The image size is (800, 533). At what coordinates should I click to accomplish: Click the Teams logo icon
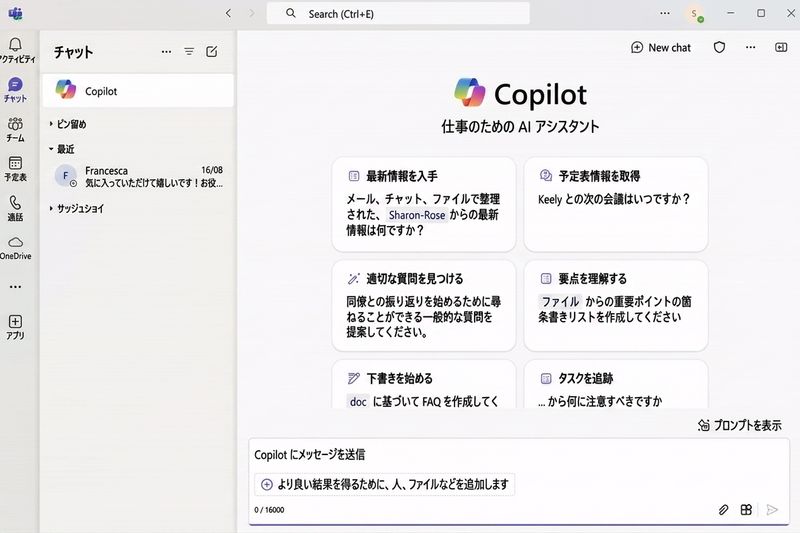[15, 13]
